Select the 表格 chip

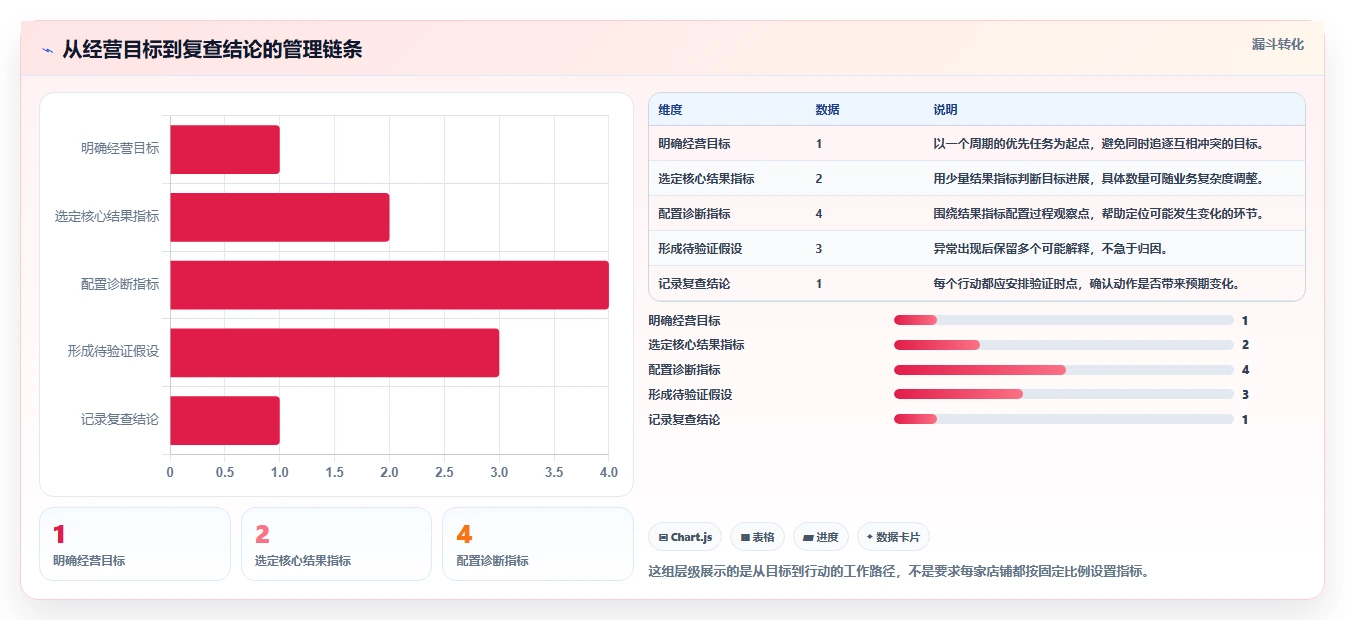[x=758, y=537]
